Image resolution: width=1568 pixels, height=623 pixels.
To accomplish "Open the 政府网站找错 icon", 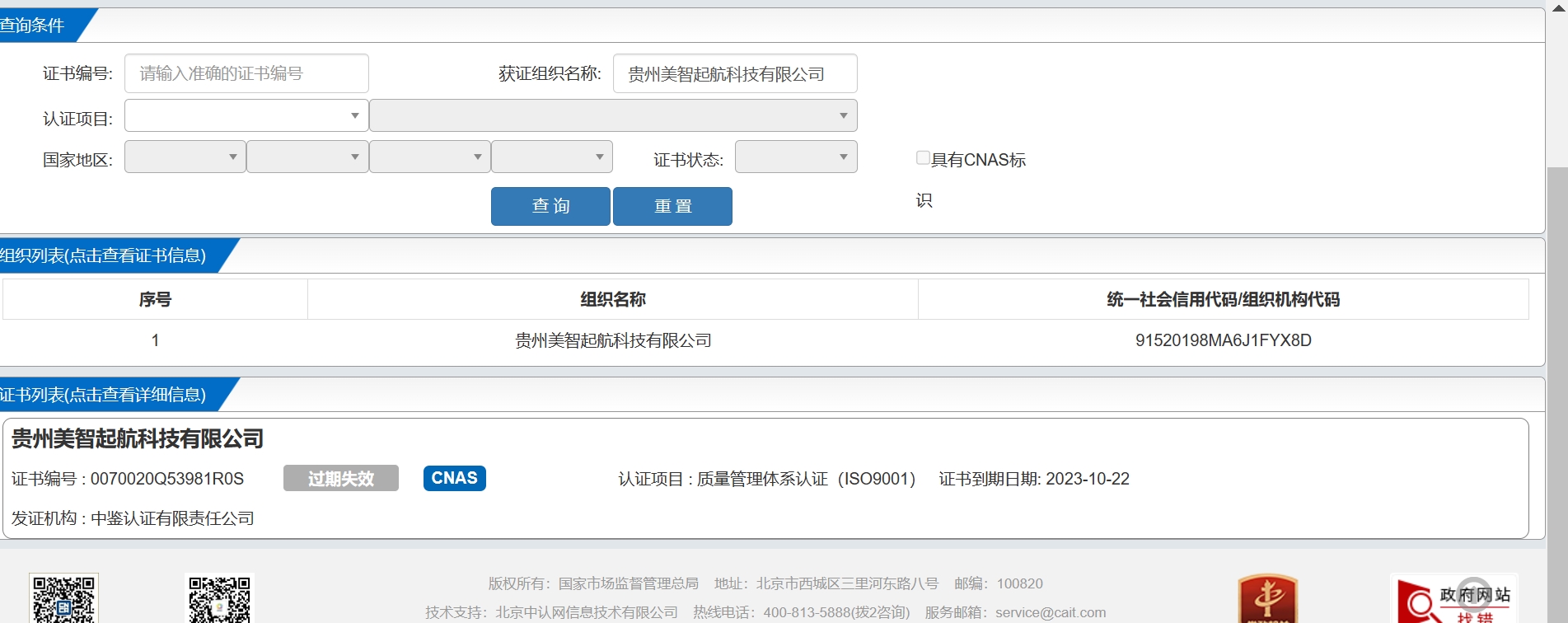I will pyautogui.click(x=1454, y=599).
